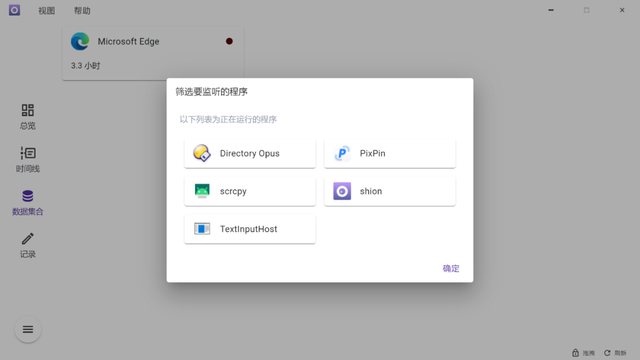The height and width of the screenshot is (360, 640).
Task: Click the shion logo in the title bar
Action: coord(14,10)
